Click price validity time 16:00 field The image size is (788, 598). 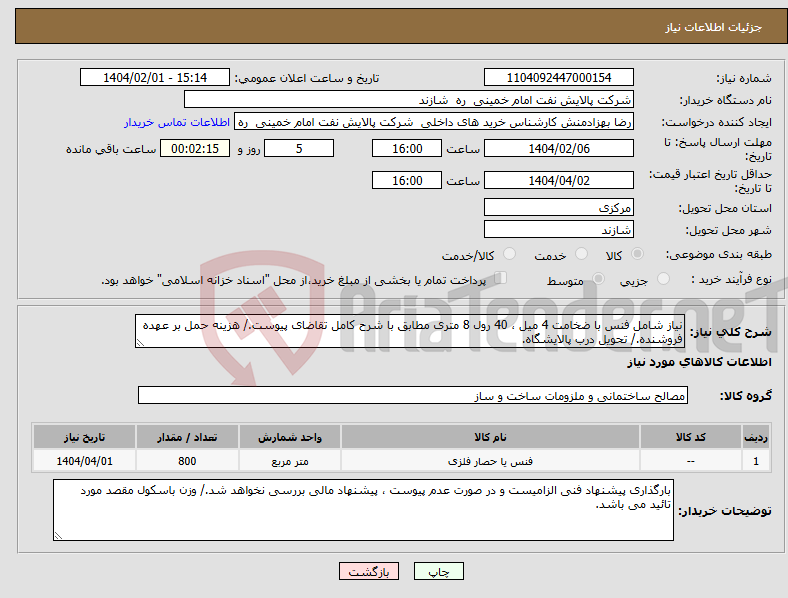click(407, 180)
